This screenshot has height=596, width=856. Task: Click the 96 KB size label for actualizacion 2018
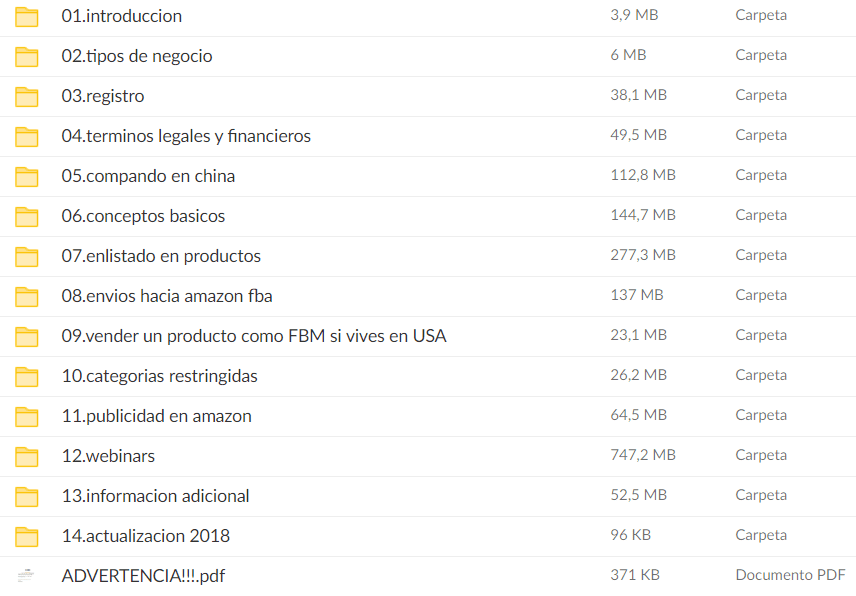click(x=626, y=535)
